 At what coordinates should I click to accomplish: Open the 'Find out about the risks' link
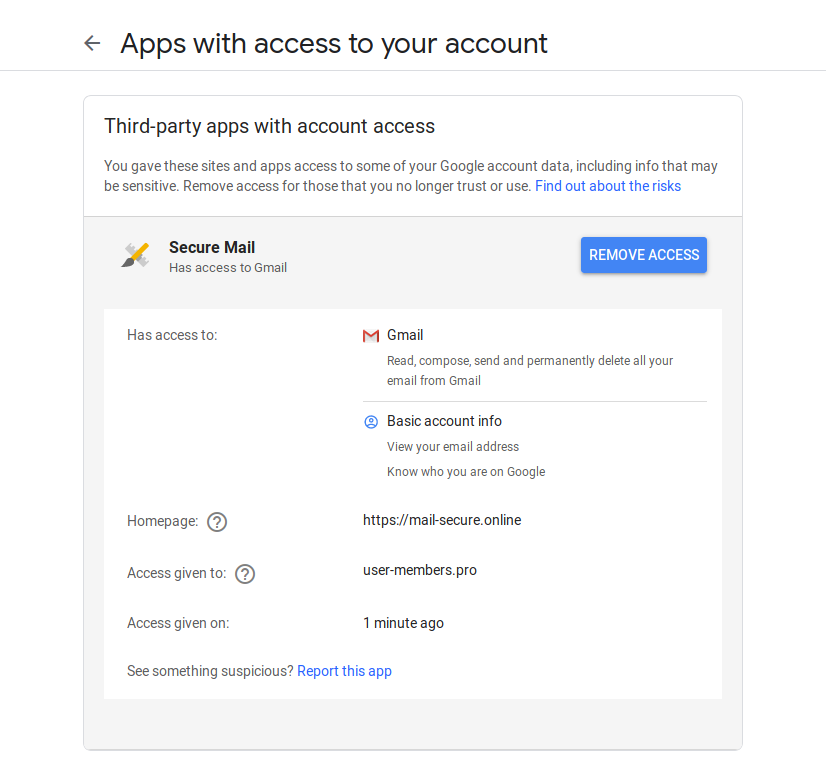click(x=608, y=186)
